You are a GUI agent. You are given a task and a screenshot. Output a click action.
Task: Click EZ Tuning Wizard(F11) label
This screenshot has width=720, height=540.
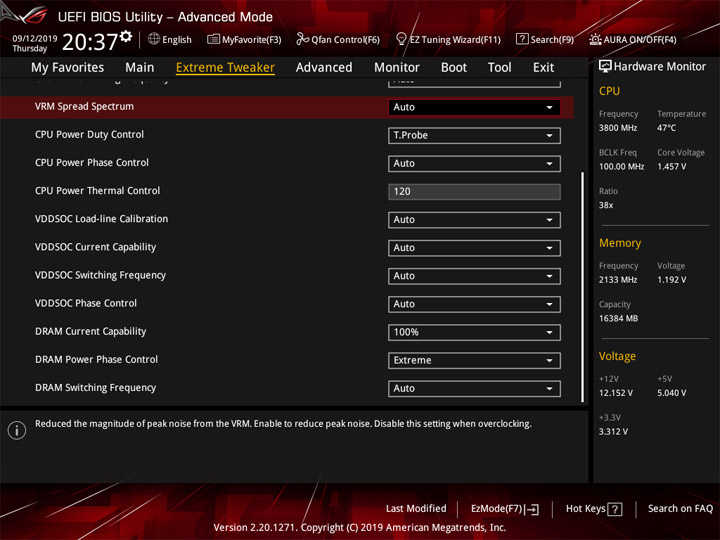[x=455, y=40]
